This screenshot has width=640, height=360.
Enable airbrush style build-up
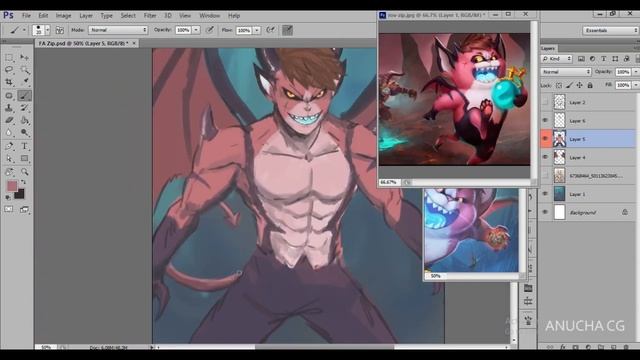pyautogui.click(x=270, y=30)
